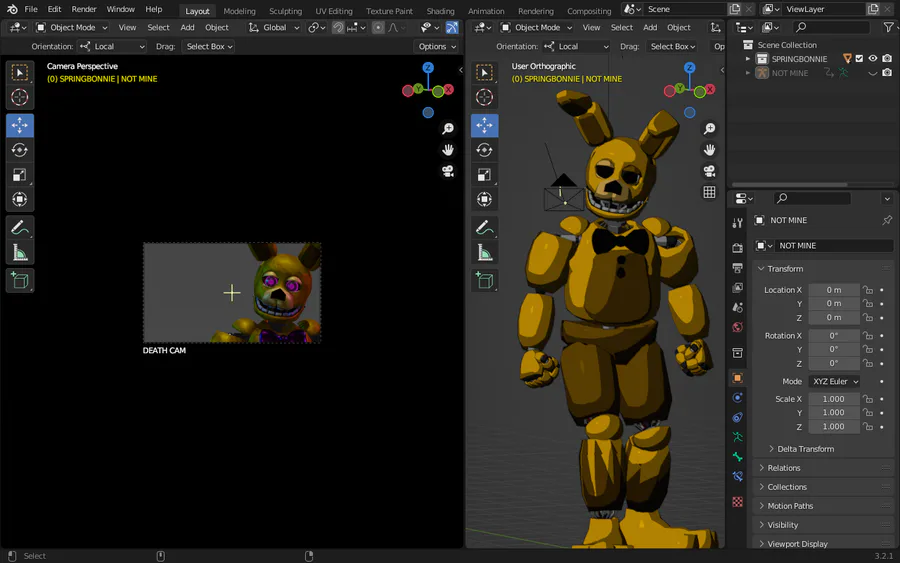The image size is (900, 563).
Task: Select the Transform tool in left viewport
Action: pyautogui.click(x=20, y=200)
